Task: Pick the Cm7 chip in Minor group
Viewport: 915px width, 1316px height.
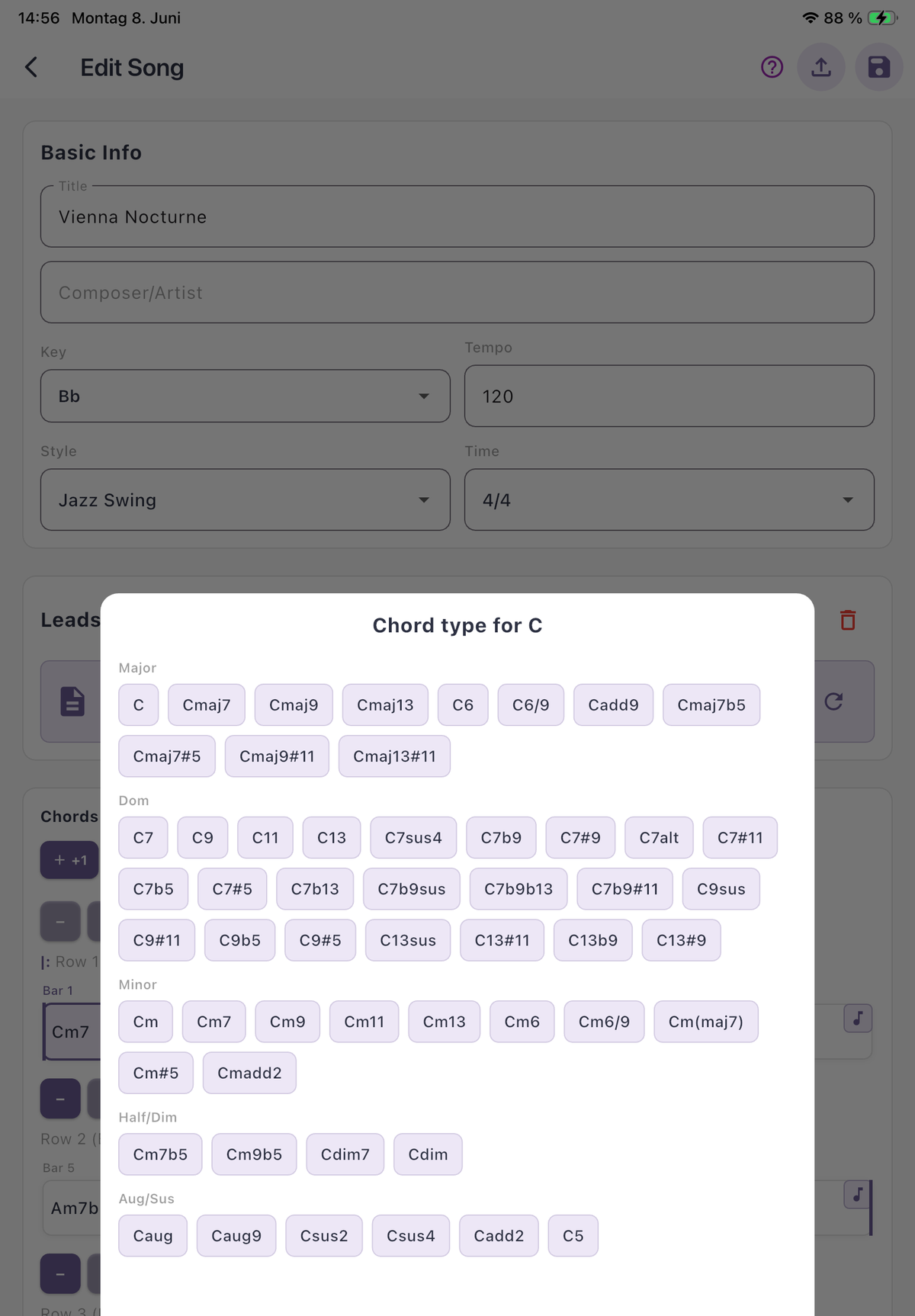Action: pos(214,1022)
